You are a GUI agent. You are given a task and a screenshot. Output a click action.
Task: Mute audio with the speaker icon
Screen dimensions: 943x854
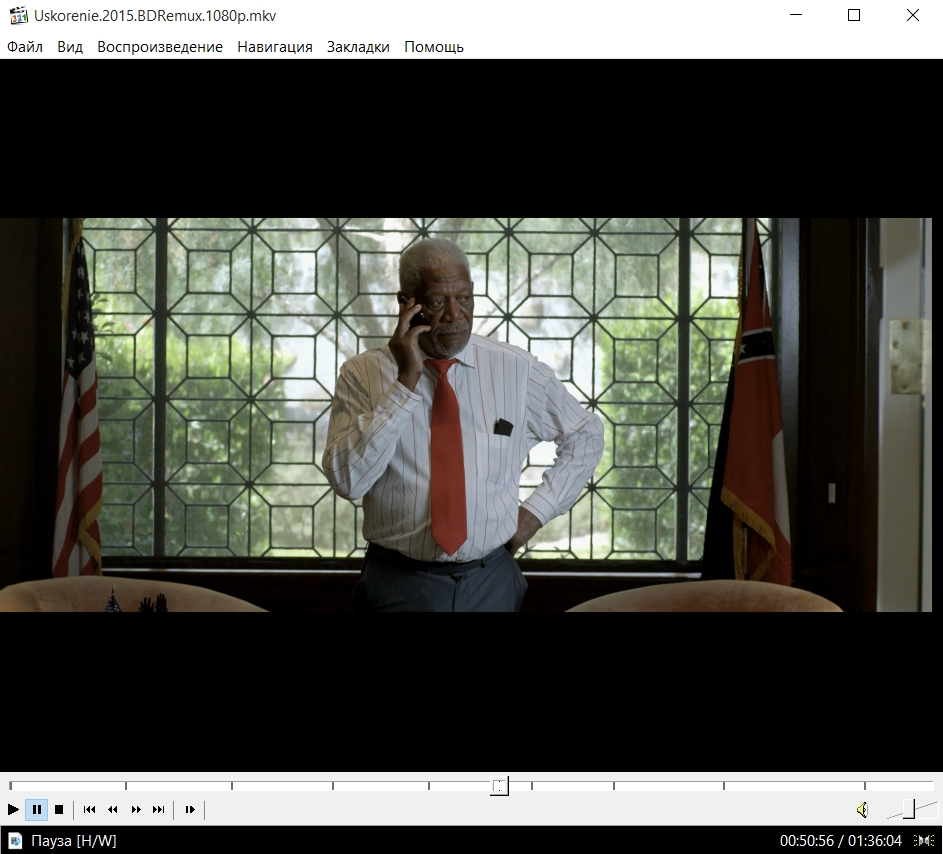(862, 809)
